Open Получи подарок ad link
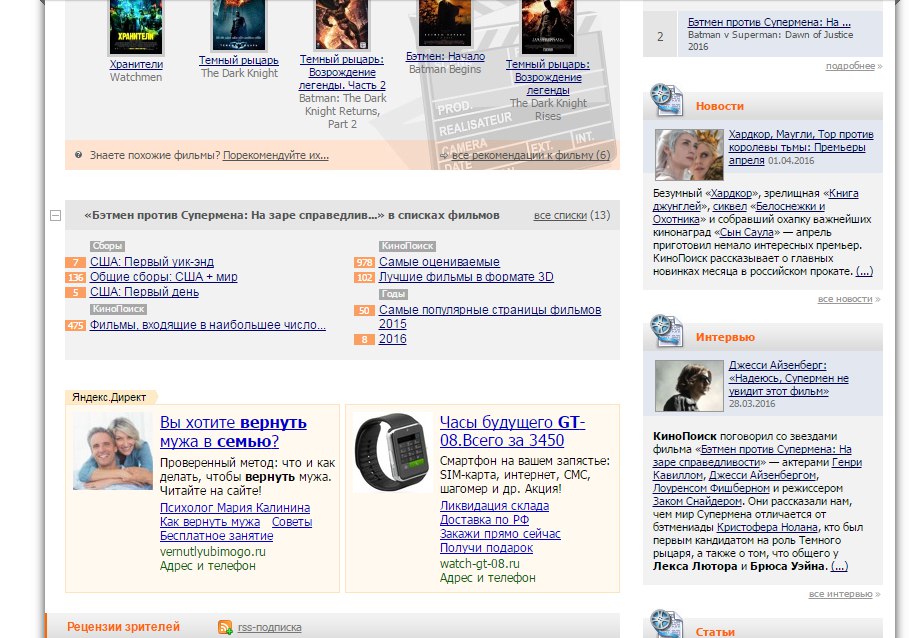 (x=486, y=548)
